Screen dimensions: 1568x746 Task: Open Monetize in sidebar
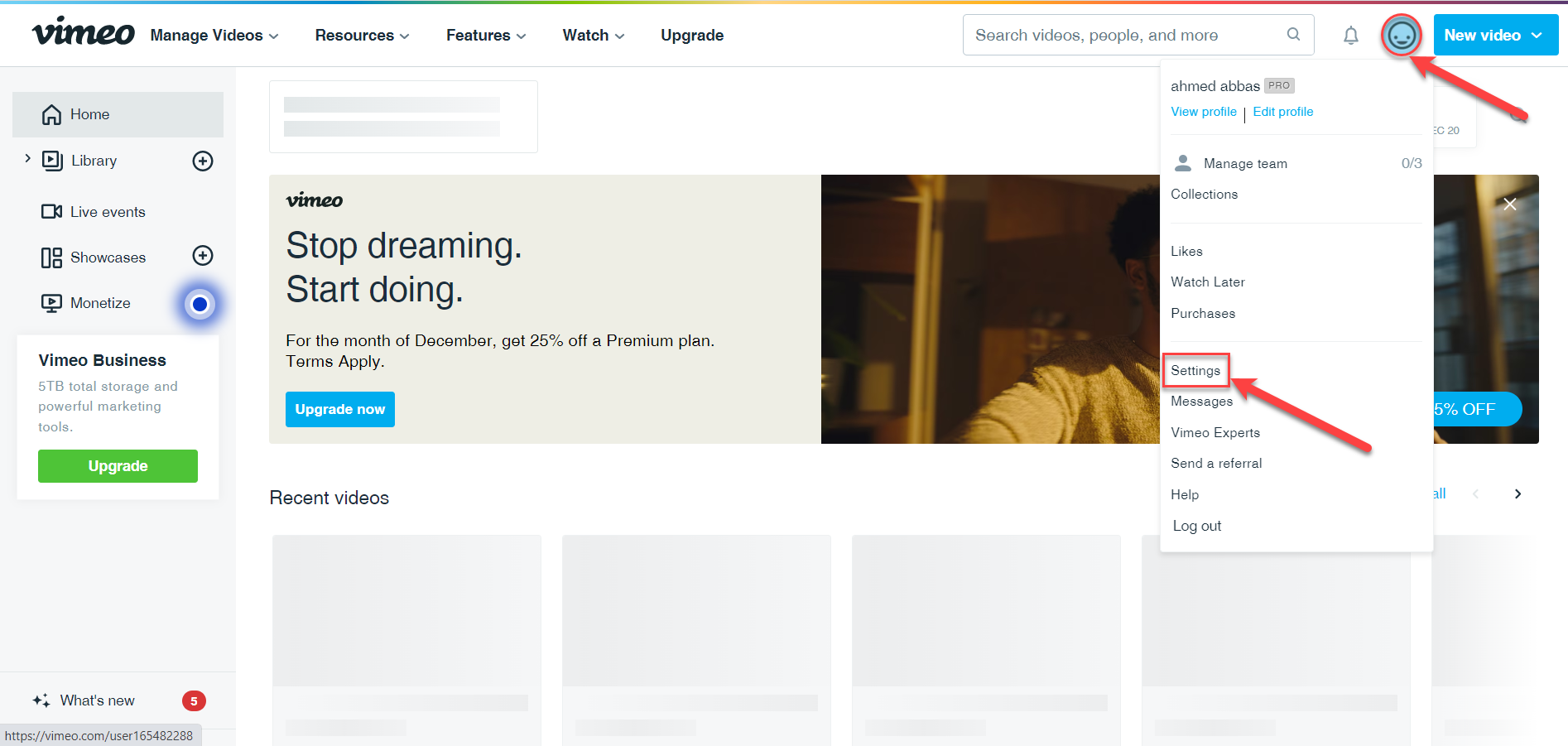[x=99, y=303]
